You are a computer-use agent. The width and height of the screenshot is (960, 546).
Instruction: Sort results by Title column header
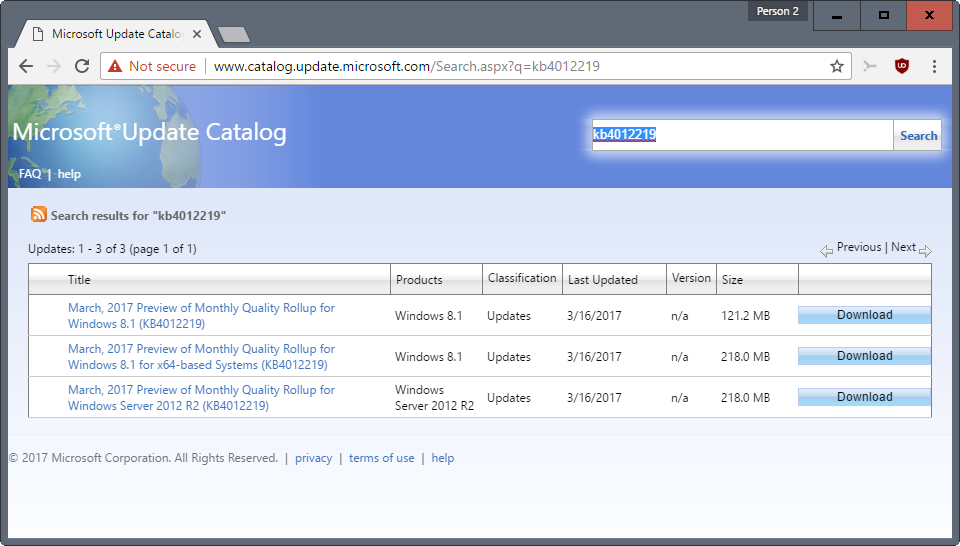[x=79, y=280]
